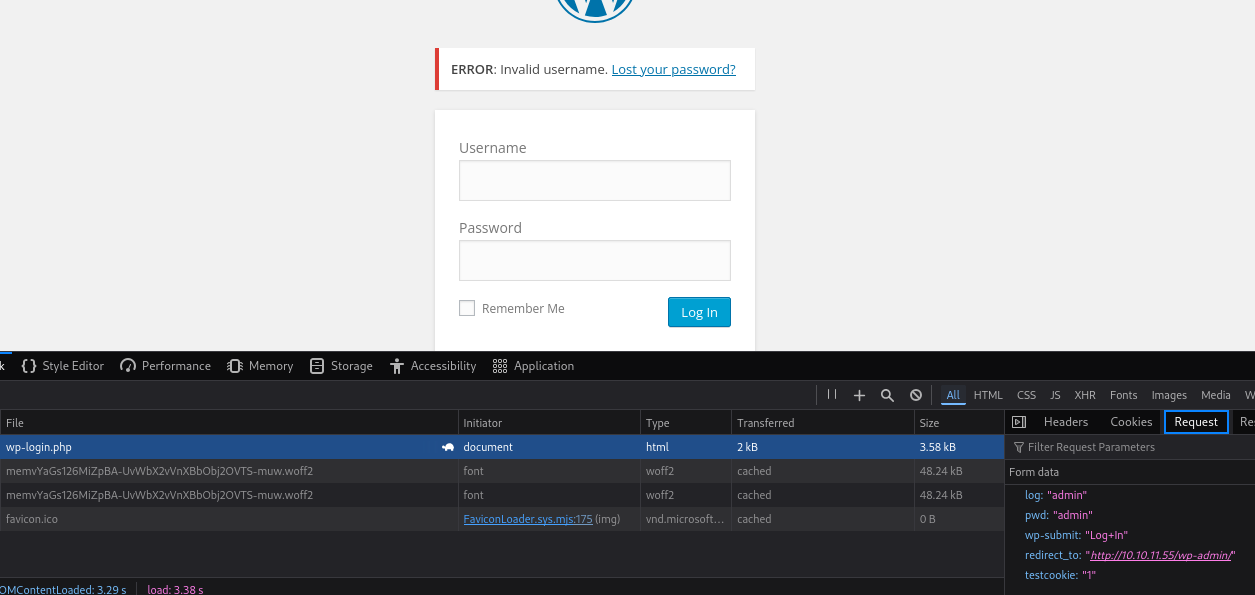
Task: Follow the Lost your password link
Action: pyautogui.click(x=673, y=69)
